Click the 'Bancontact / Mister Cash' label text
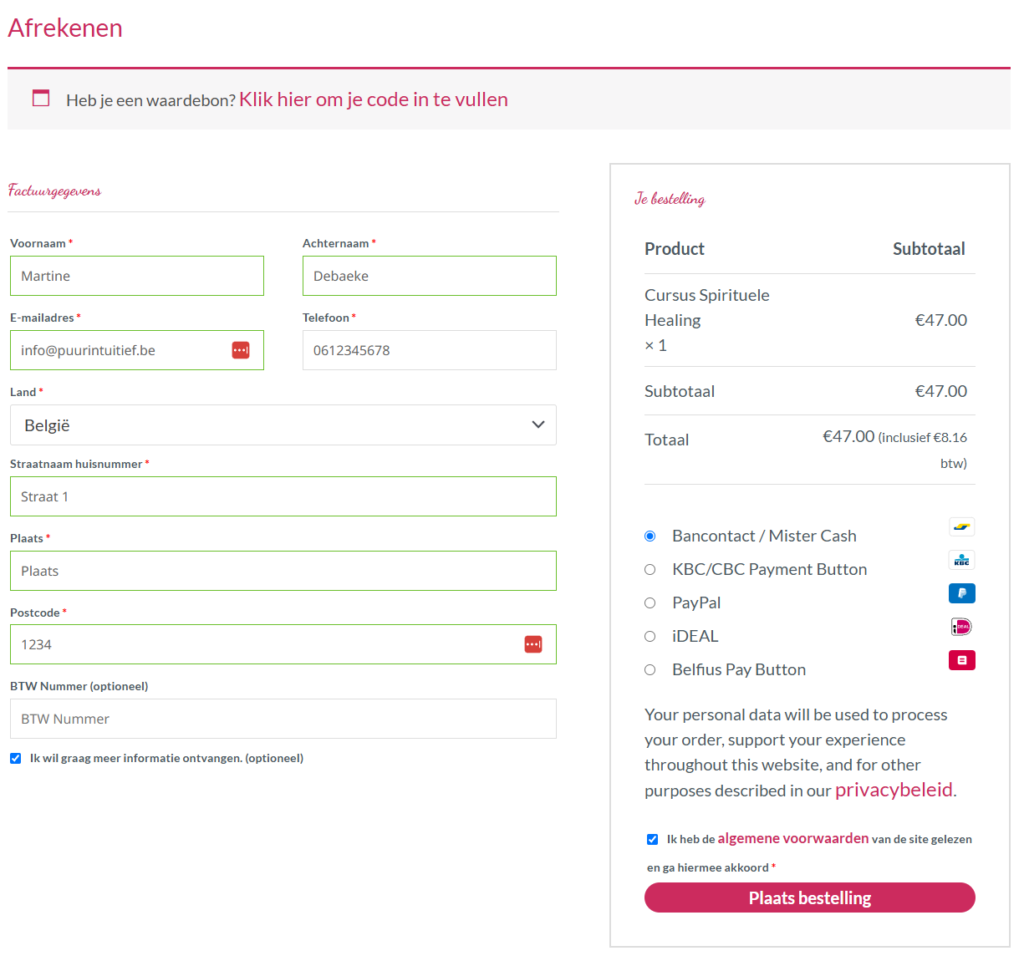This screenshot has width=1024, height=961. click(x=764, y=536)
